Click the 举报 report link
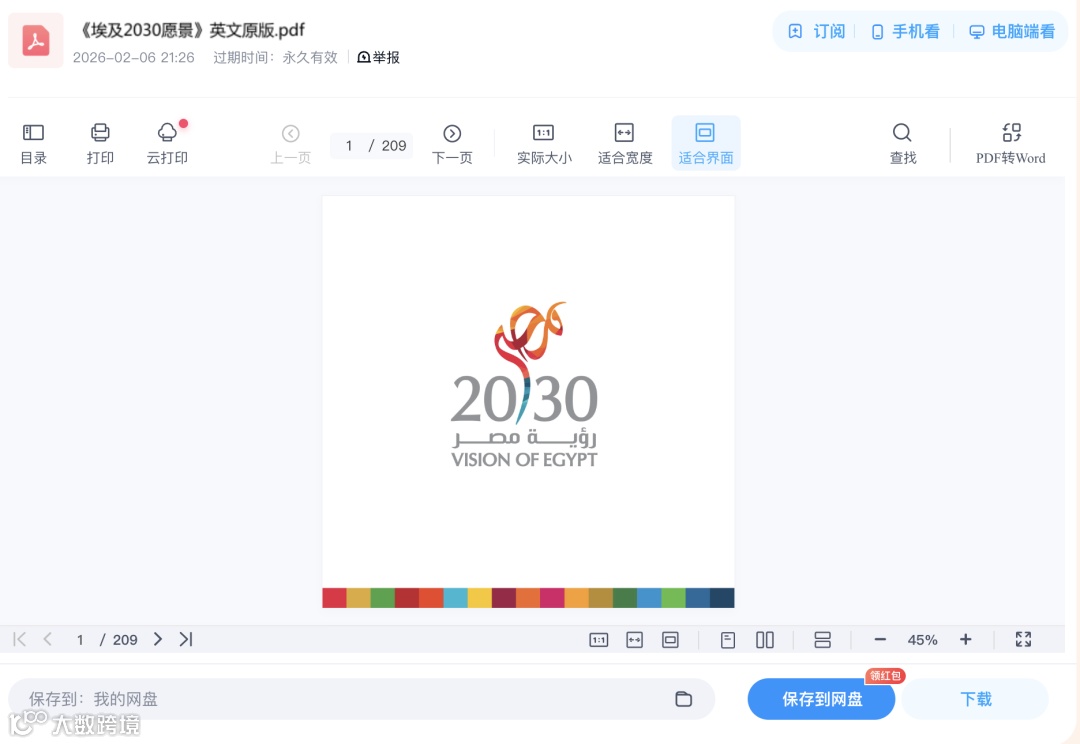The width and height of the screenshot is (1080, 744). (379, 57)
